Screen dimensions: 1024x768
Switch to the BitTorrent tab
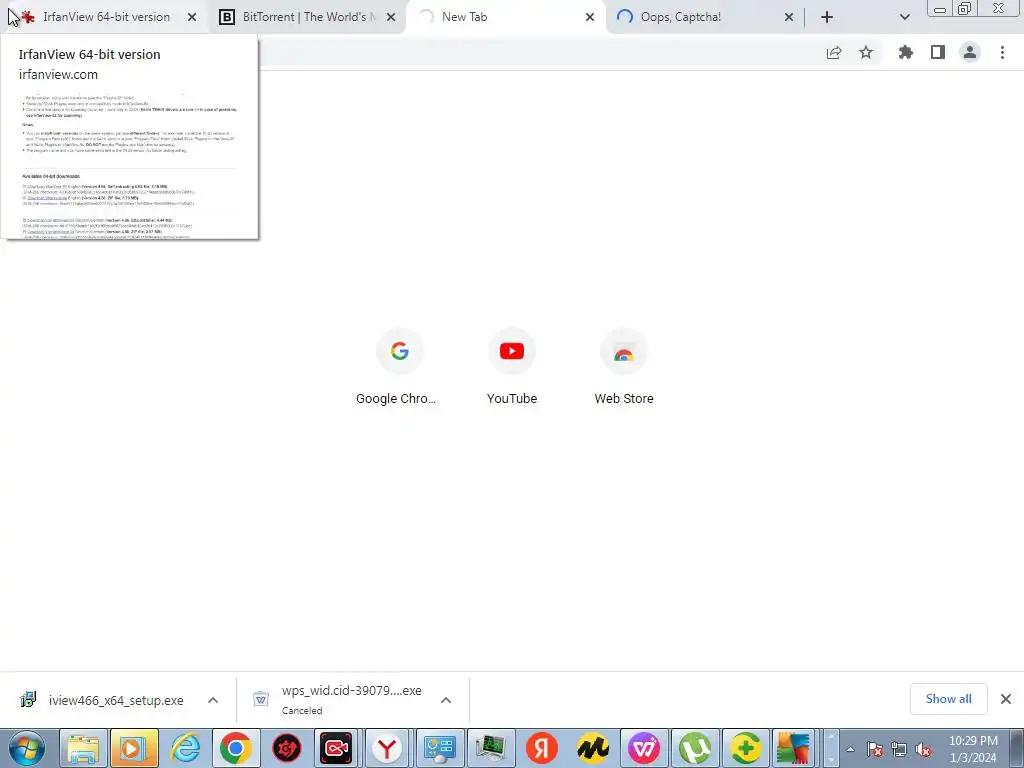tap(306, 17)
